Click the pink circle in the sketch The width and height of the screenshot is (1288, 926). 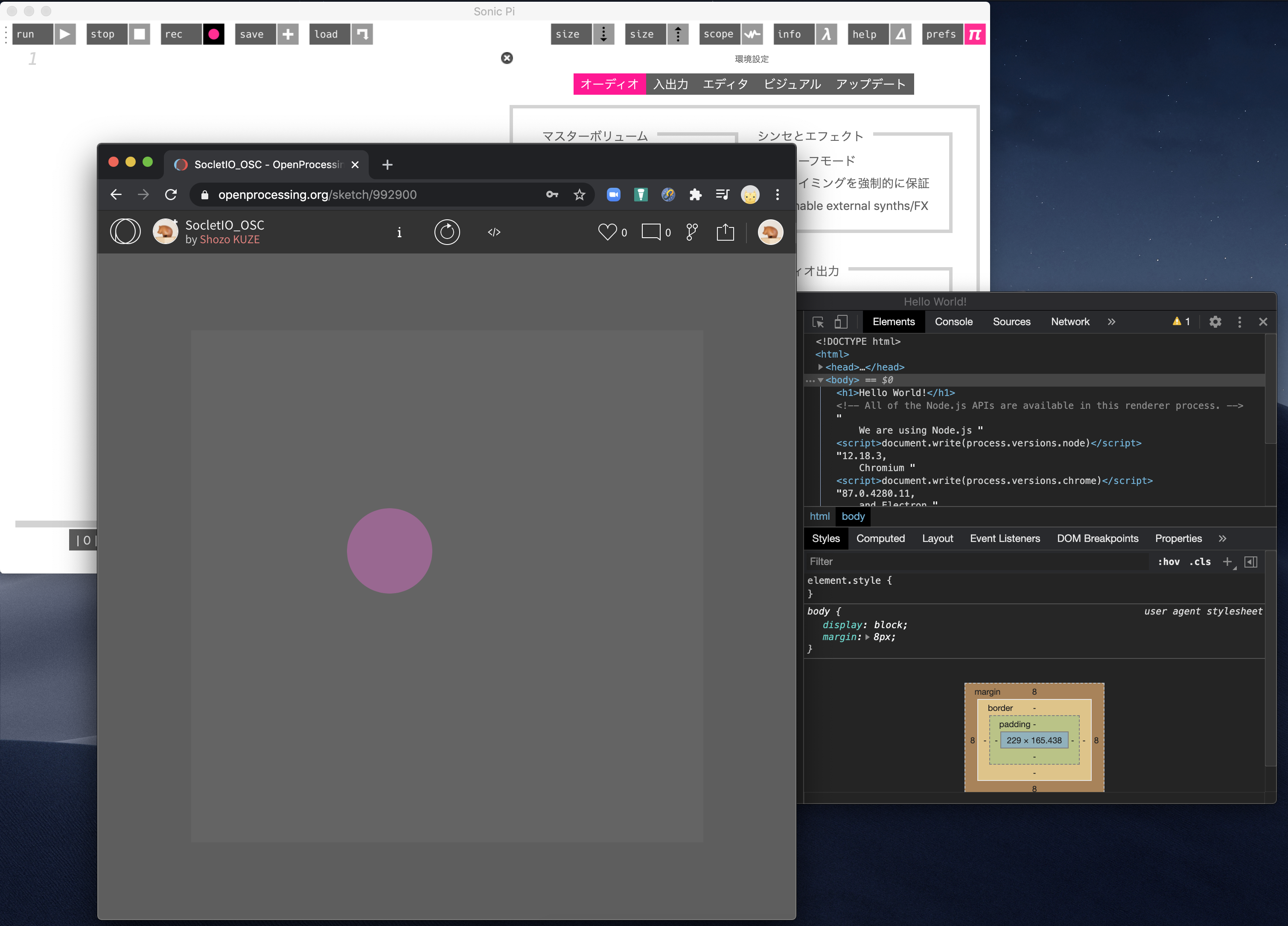pyautogui.click(x=390, y=551)
